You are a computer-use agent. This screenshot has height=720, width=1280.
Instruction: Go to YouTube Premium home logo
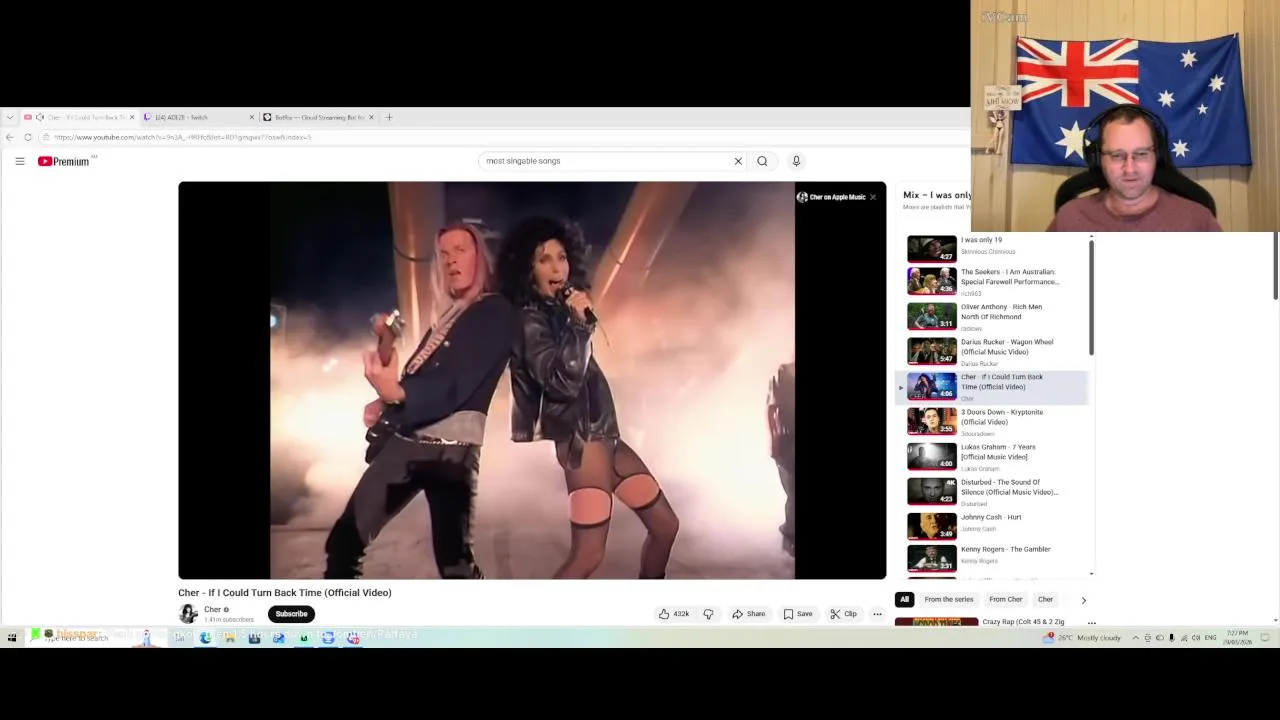64,161
